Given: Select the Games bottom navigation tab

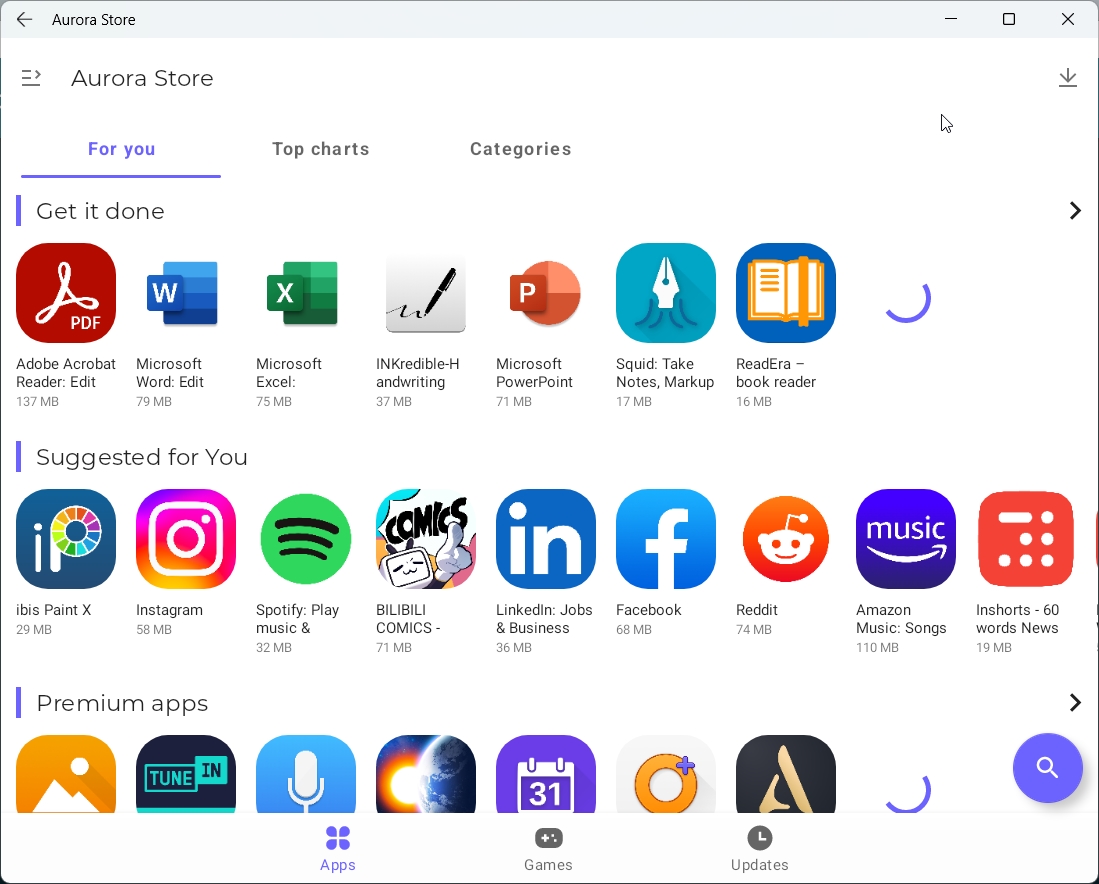Looking at the screenshot, I should pyautogui.click(x=548, y=848).
